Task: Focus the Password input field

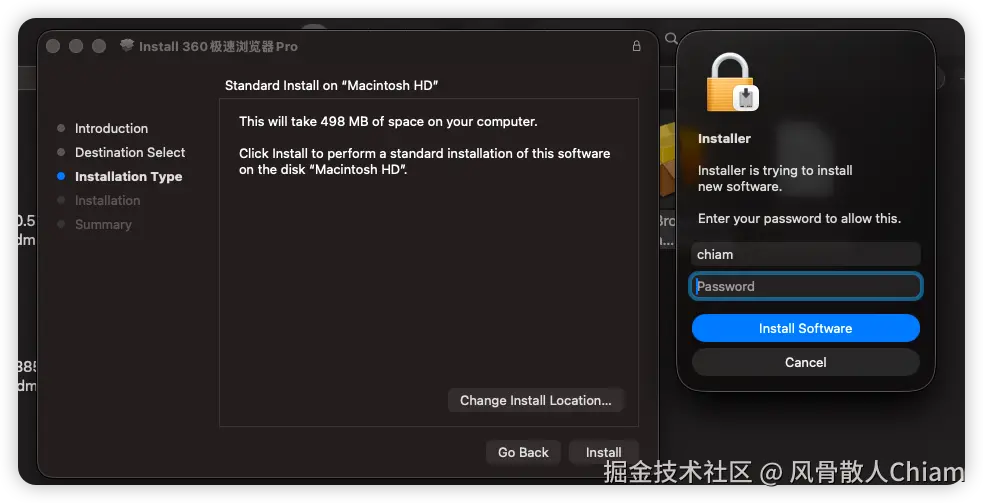Action: [806, 286]
